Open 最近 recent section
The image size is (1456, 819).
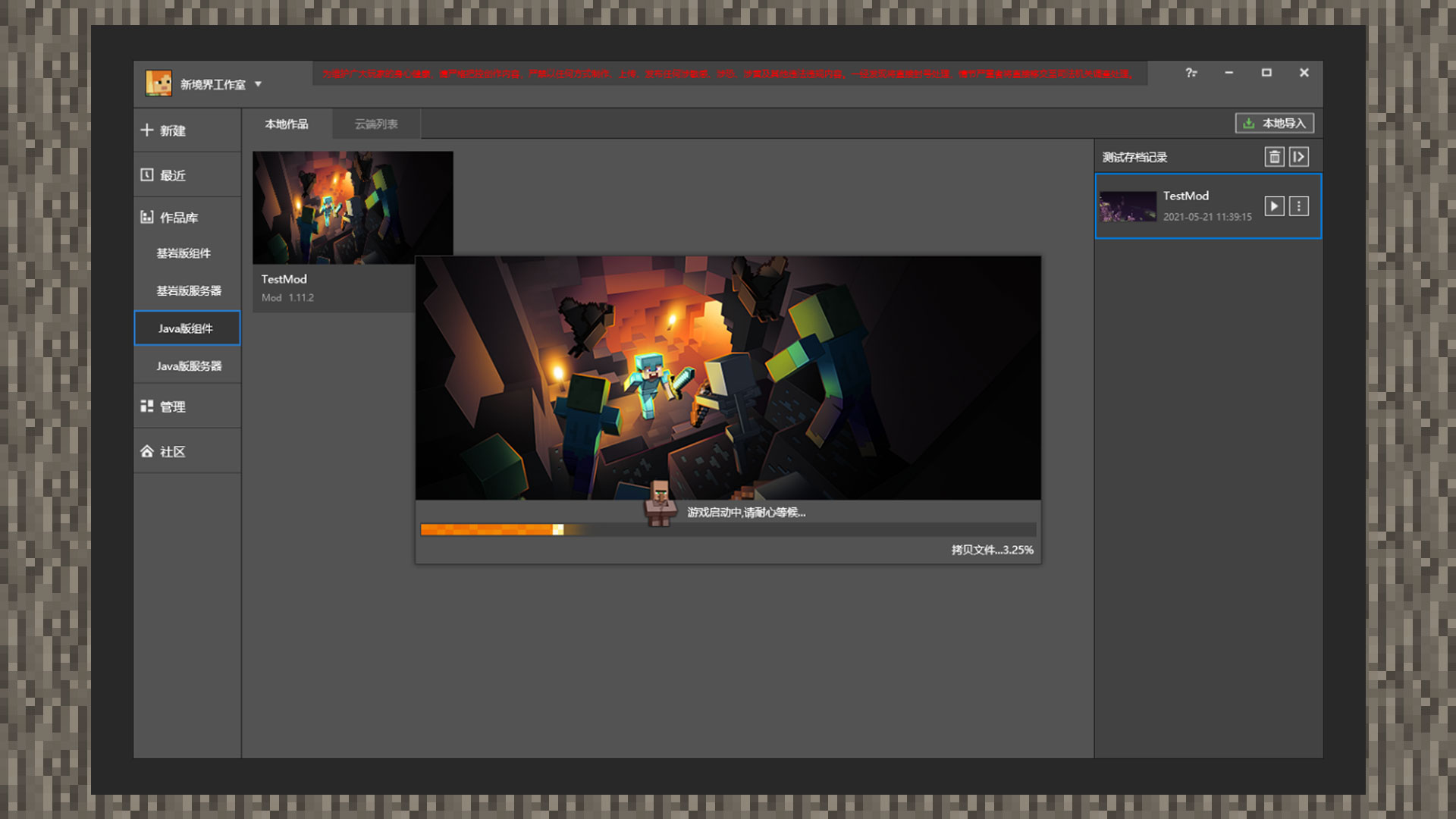(187, 175)
